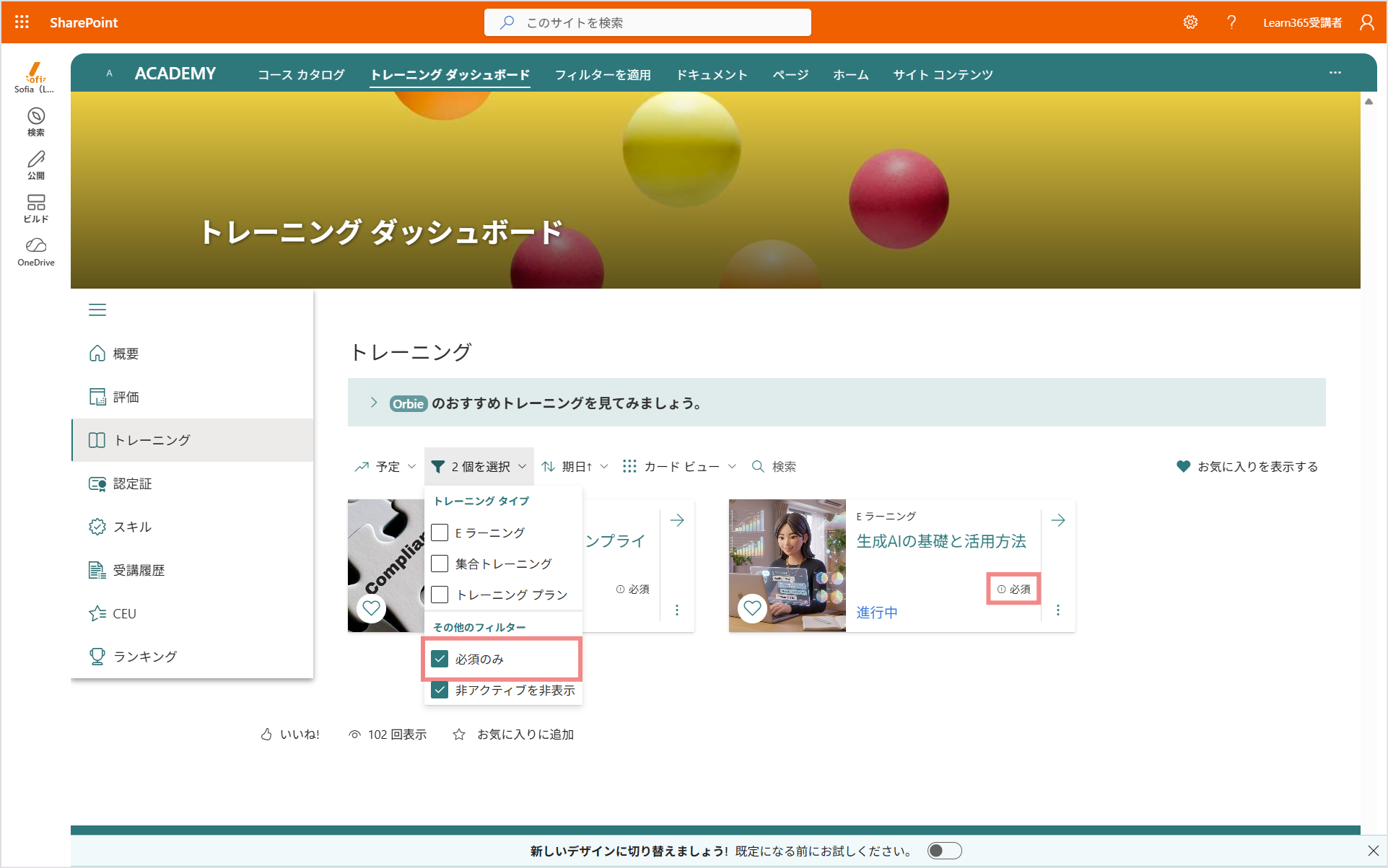Screen dimensions: 1388x868
Task: Dismiss the new design banner
Action: [x=1373, y=851]
